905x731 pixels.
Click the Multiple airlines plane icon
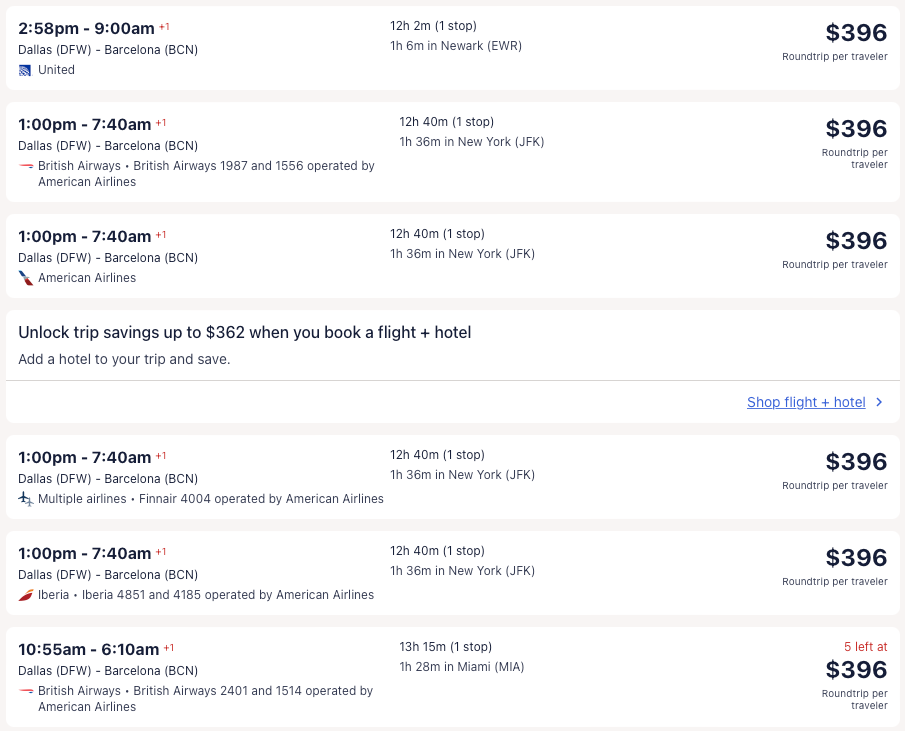[x=26, y=499]
